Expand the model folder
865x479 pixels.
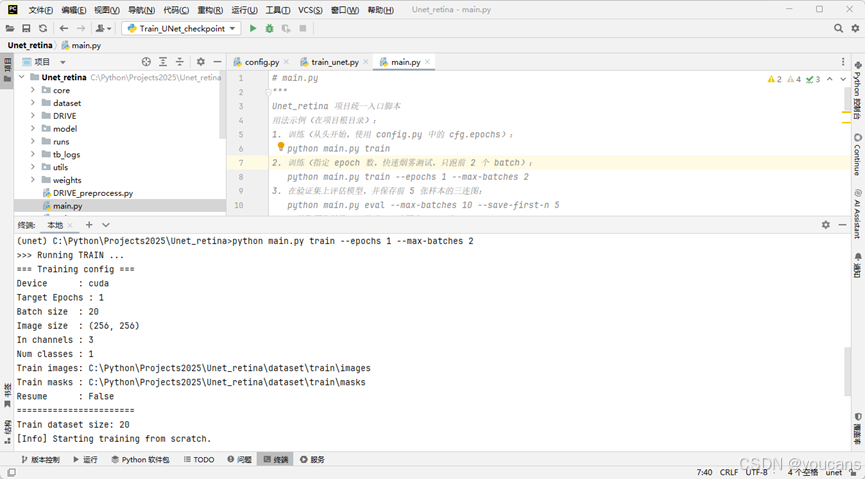33,129
